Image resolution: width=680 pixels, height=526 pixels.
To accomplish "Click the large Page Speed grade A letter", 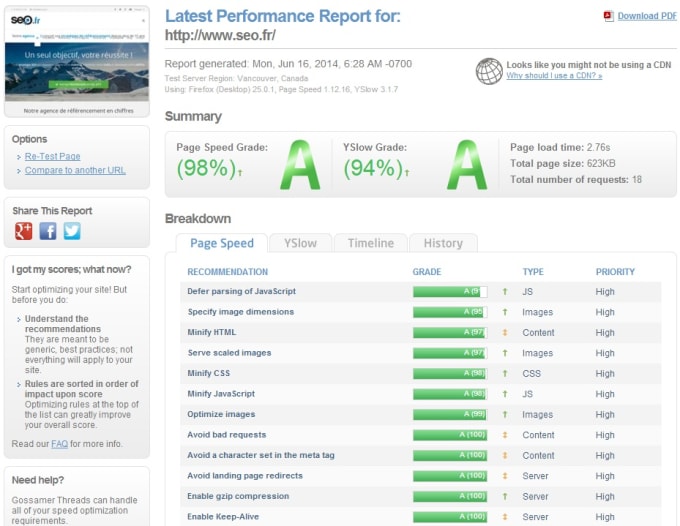I will [300, 165].
